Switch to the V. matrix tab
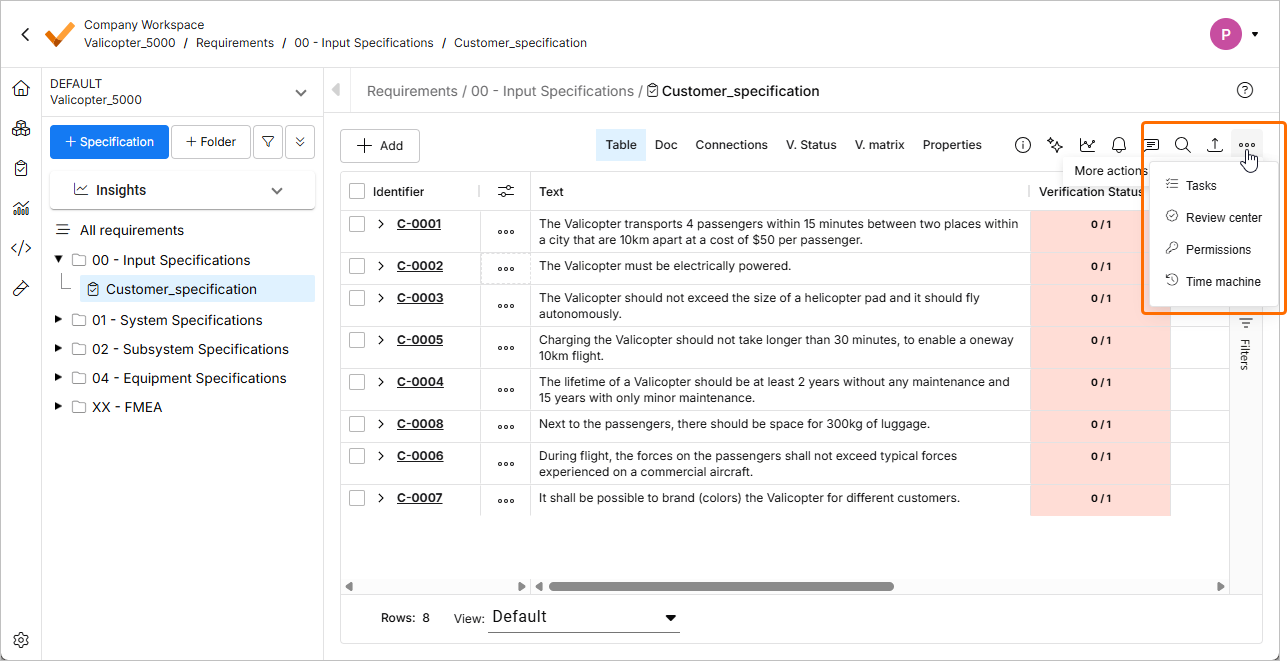 pyautogui.click(x=879, y=145)
